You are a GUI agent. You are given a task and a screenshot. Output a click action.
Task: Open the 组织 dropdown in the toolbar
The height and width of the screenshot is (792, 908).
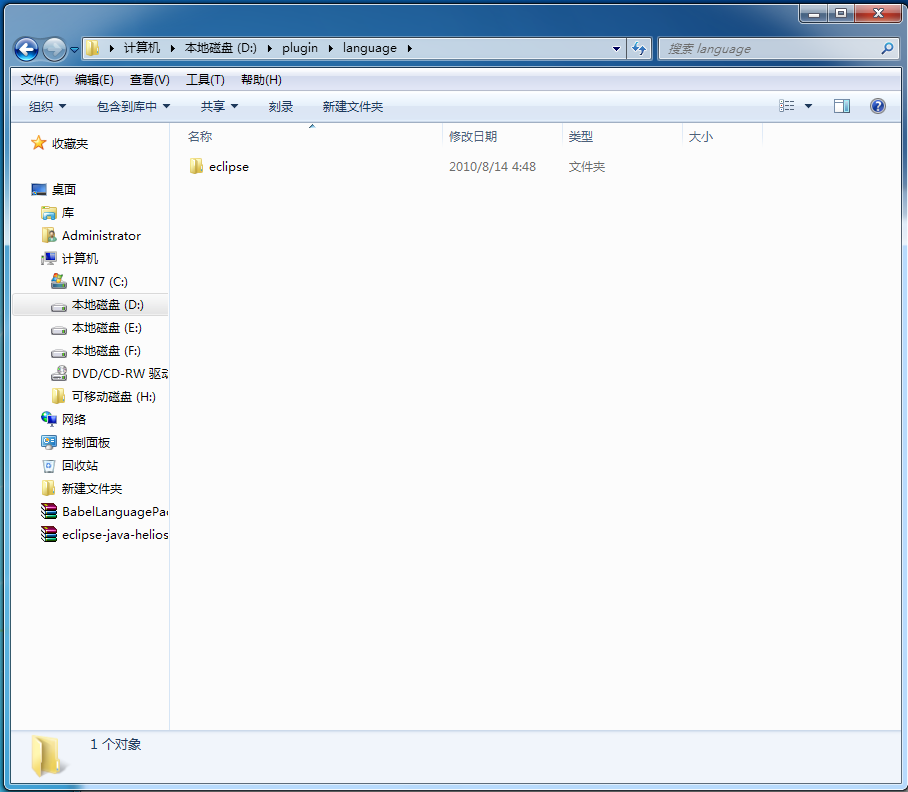pos(47,107)
